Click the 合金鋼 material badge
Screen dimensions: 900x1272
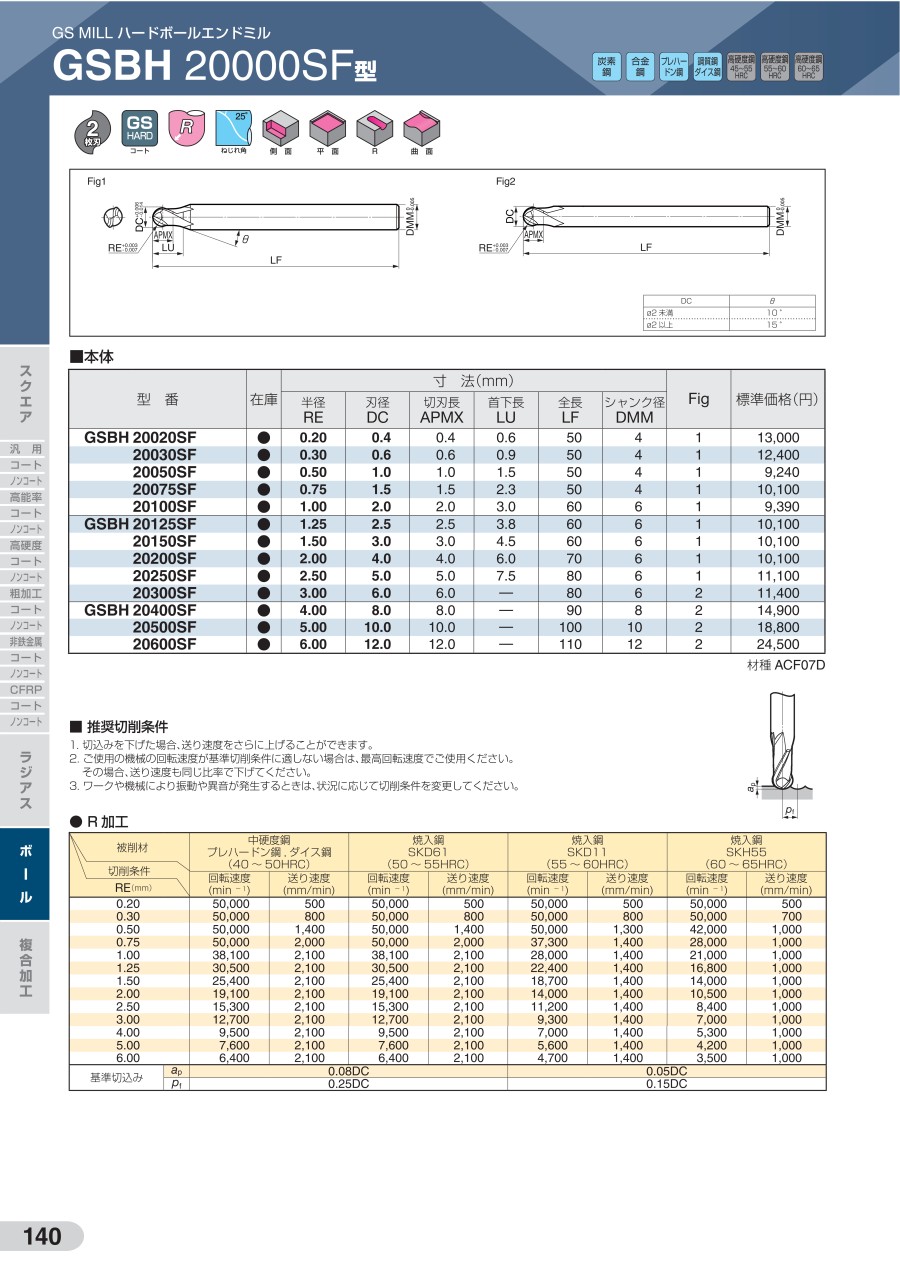coord(640,67)
